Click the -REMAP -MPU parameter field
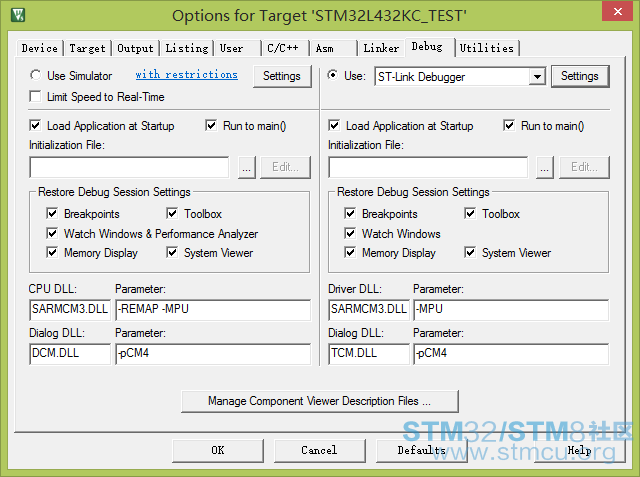640x477 pixels. point(213,310)
